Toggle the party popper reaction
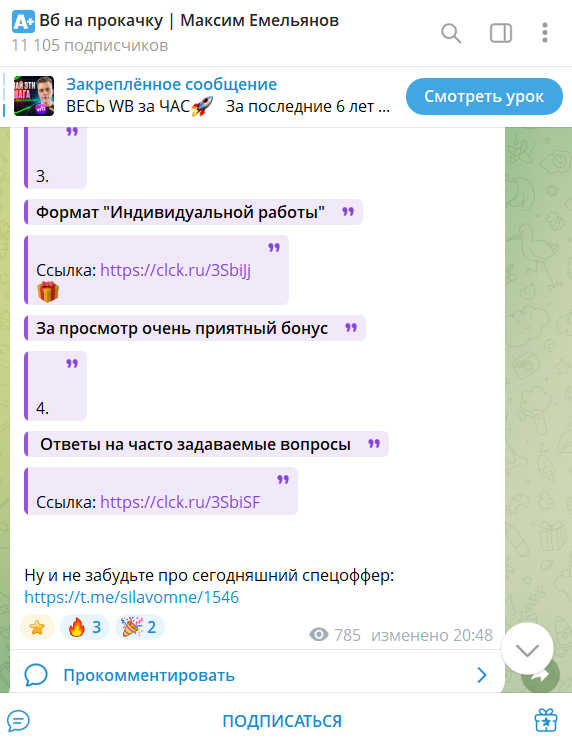This screenshot has height=745, width=572. pos(140,627)
